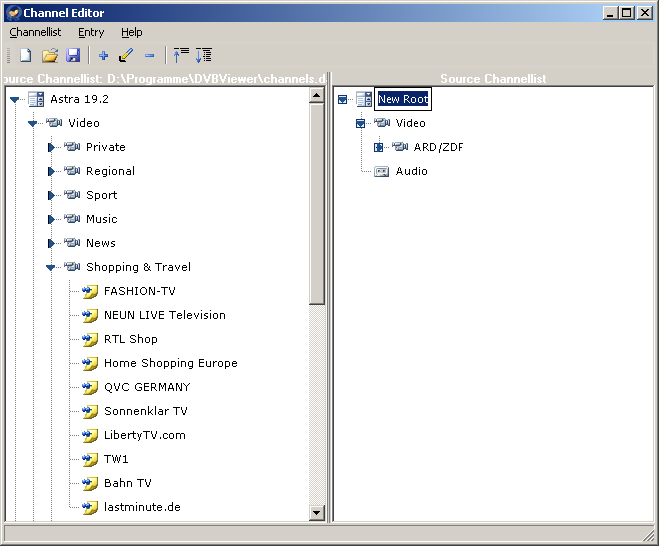The width and height of the screenshot is (659, 546).
Task: Click the Channel Editor title bar icon
Action: click(x=14, y=13)
